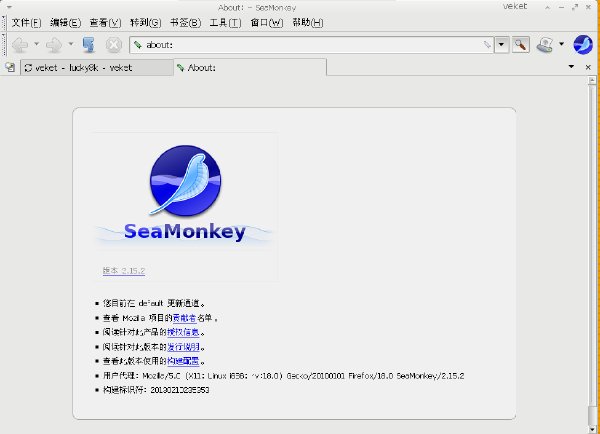Click the vertical scrollbar up arrow
The image size is (600, 434).
pos(592,80)
